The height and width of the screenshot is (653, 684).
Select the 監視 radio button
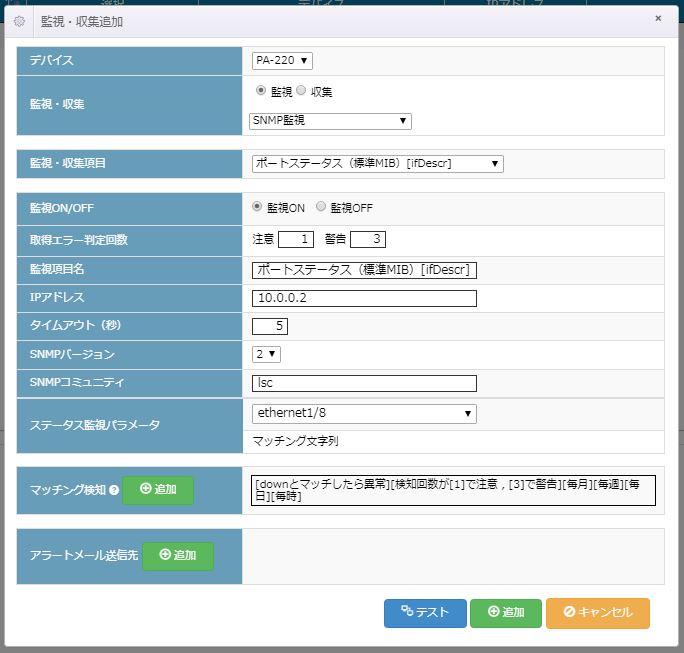261,90
